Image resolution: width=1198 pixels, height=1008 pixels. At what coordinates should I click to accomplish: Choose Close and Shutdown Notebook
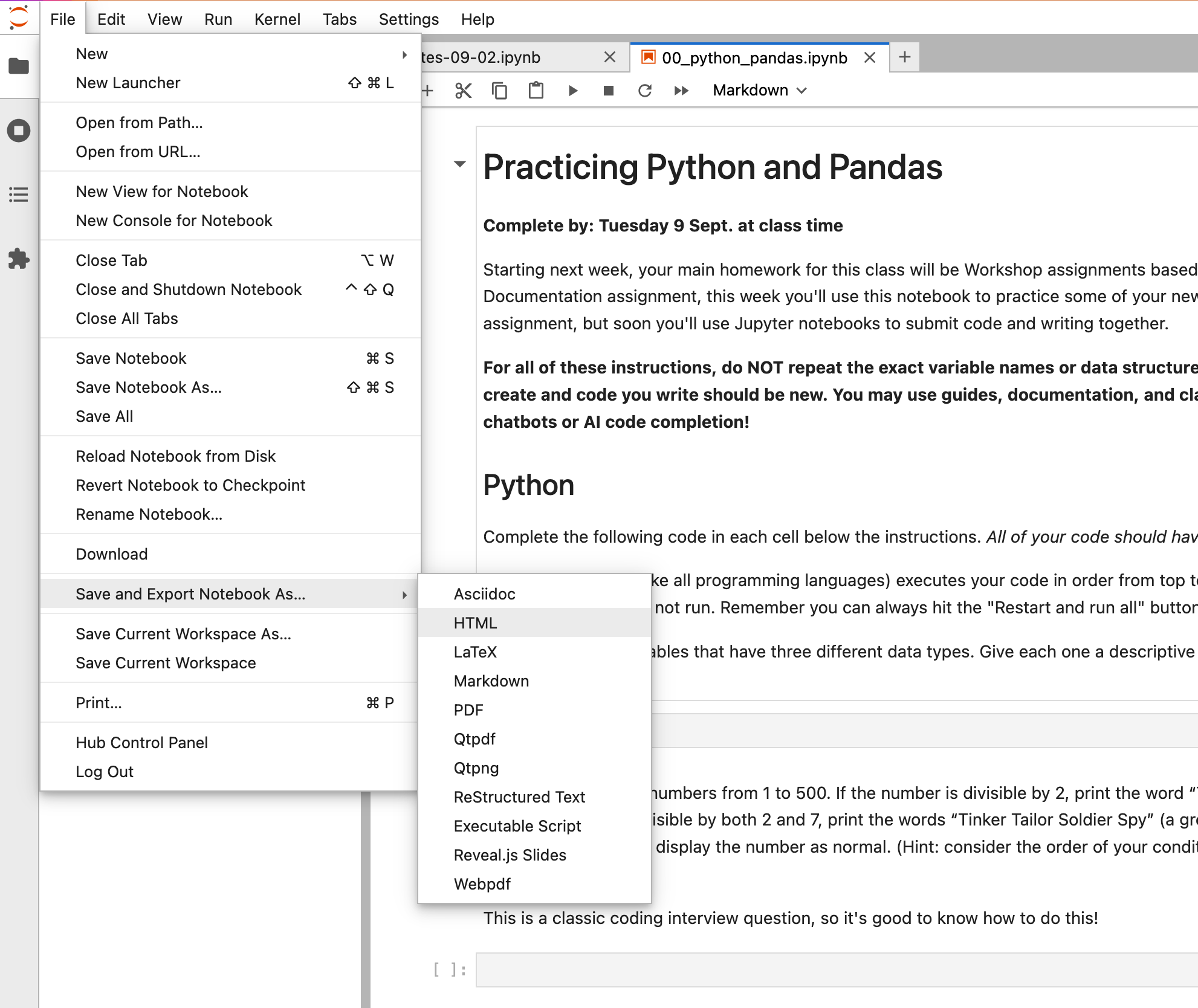click(230, 289)
